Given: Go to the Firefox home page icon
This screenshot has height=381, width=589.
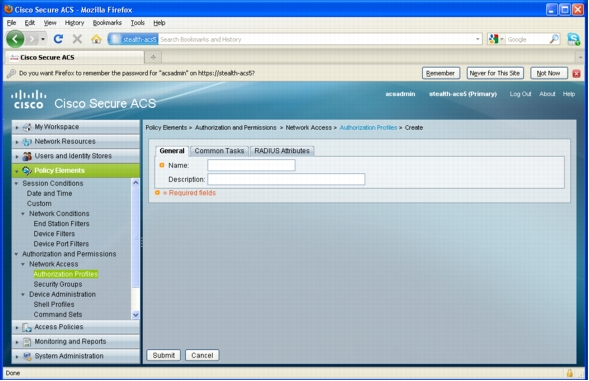Looking at the screenshot, I should click(x=96, y=39).
